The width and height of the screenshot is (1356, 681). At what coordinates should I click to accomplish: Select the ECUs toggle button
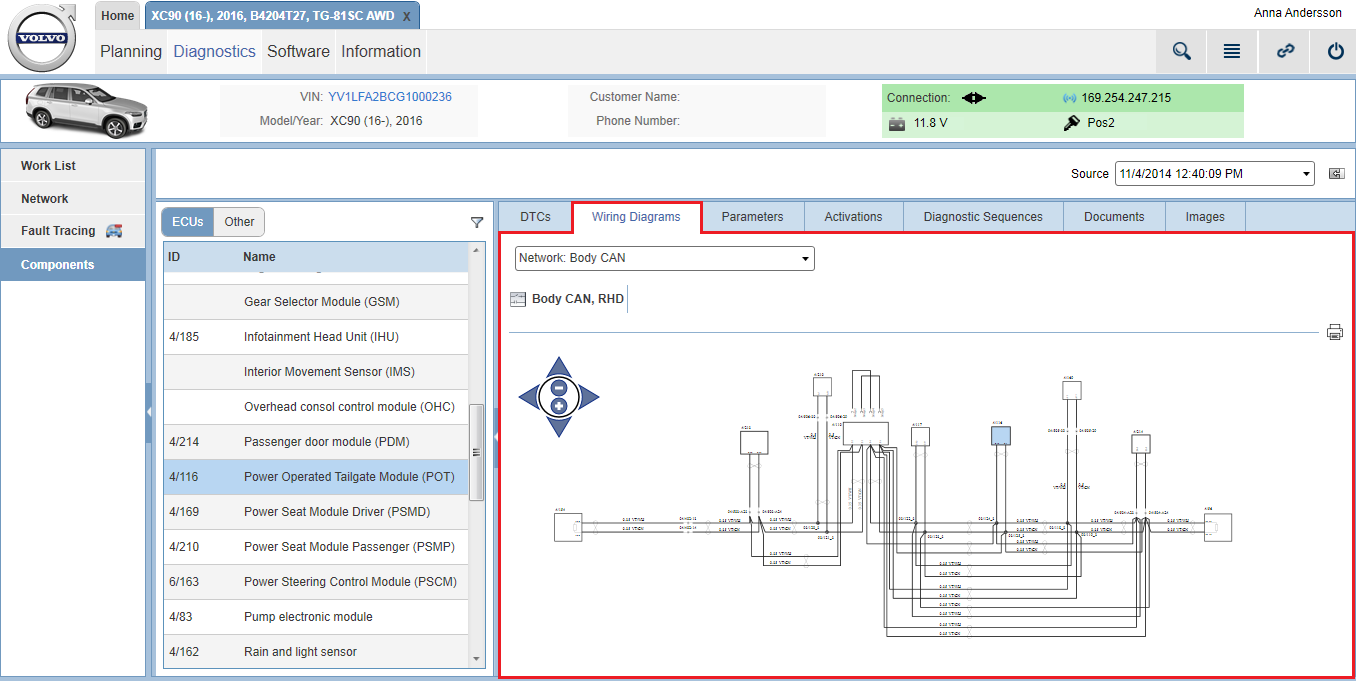click(x=188, y=222)
